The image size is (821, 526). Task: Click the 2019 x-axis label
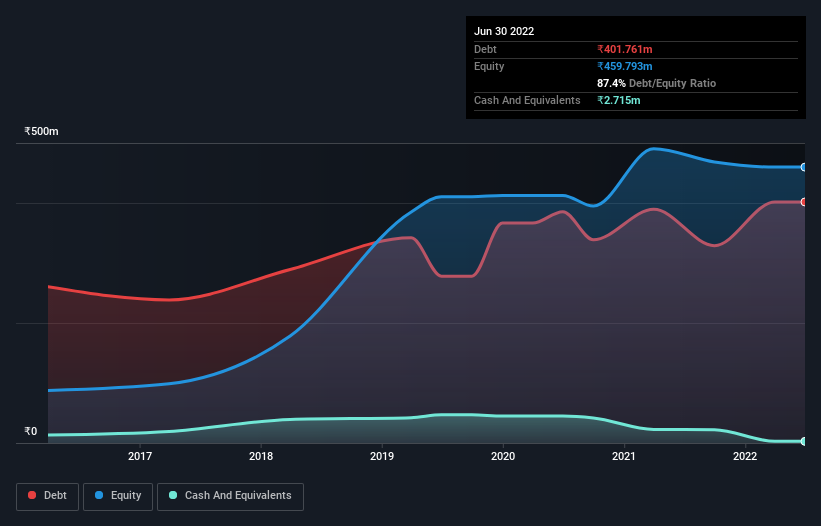tap(382, 456)
